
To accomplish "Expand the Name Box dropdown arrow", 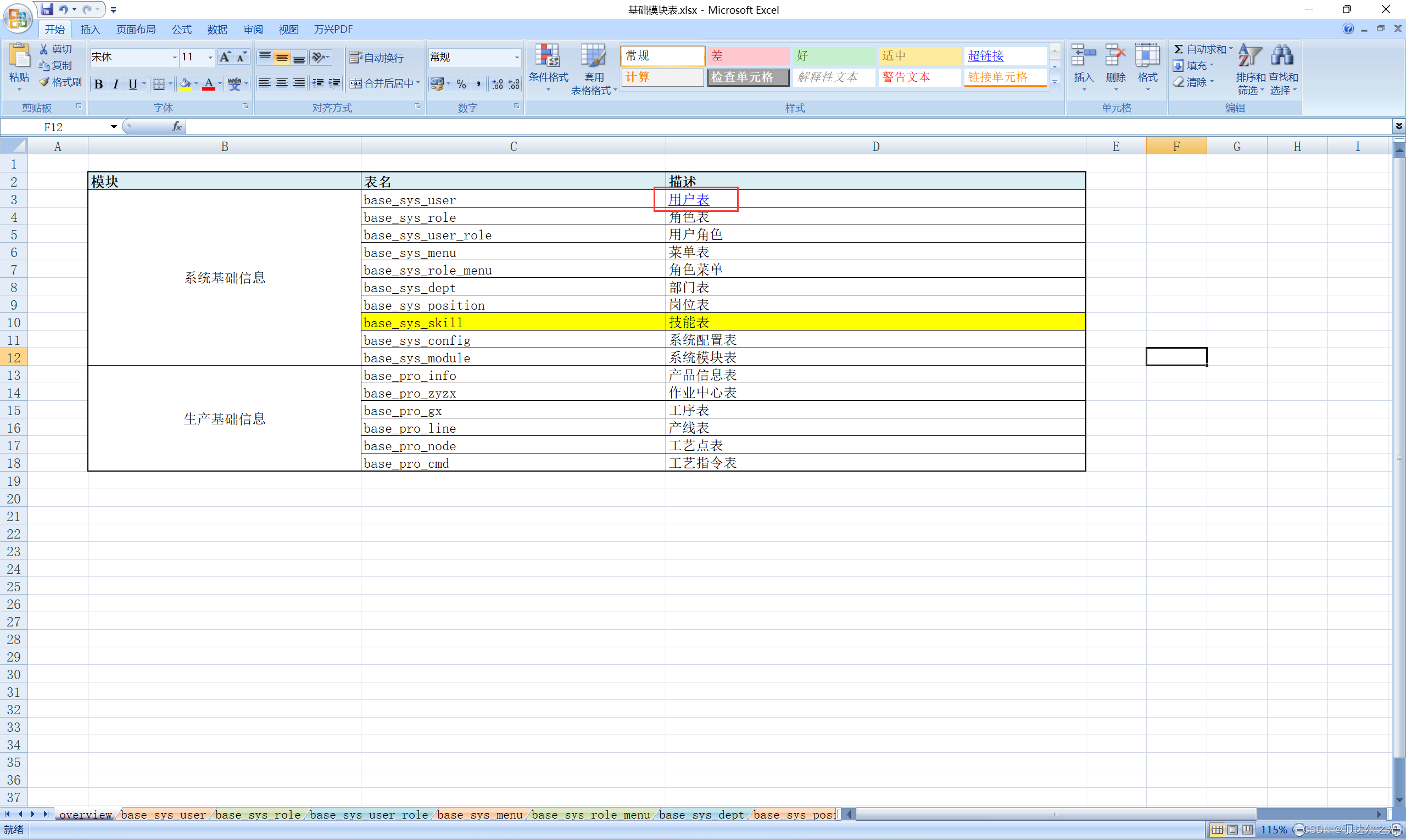I will click(x=114, y=127).
